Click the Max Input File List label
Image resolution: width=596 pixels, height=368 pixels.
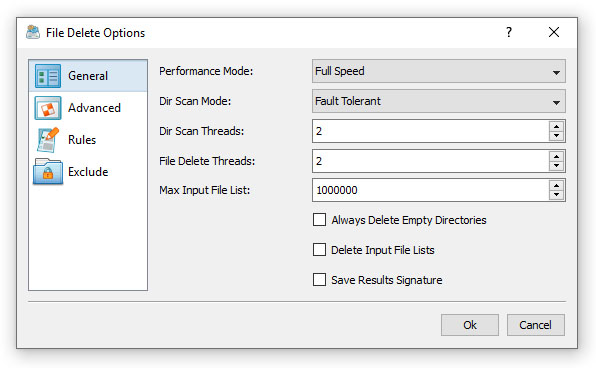204,190
